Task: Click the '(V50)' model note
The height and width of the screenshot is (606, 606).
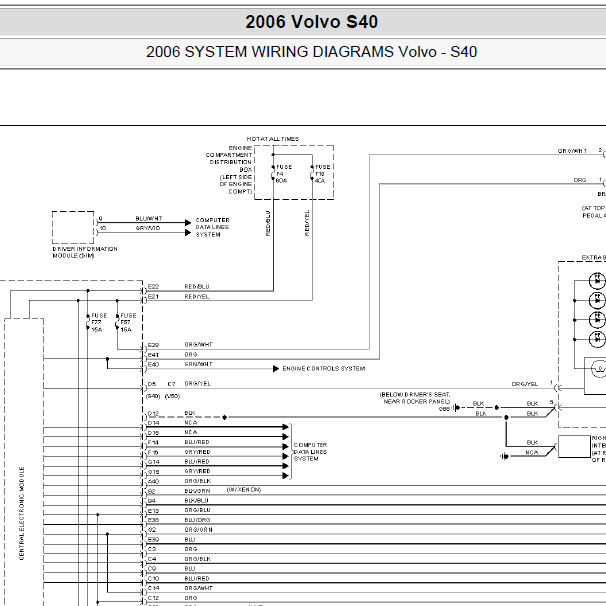Action: [172, 396]
